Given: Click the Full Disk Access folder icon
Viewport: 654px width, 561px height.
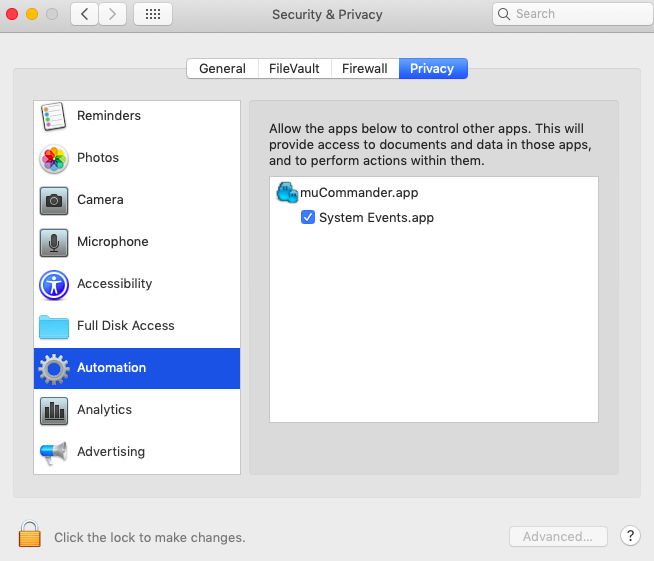Looking at the screenshot, I should (x=54, y=327).
